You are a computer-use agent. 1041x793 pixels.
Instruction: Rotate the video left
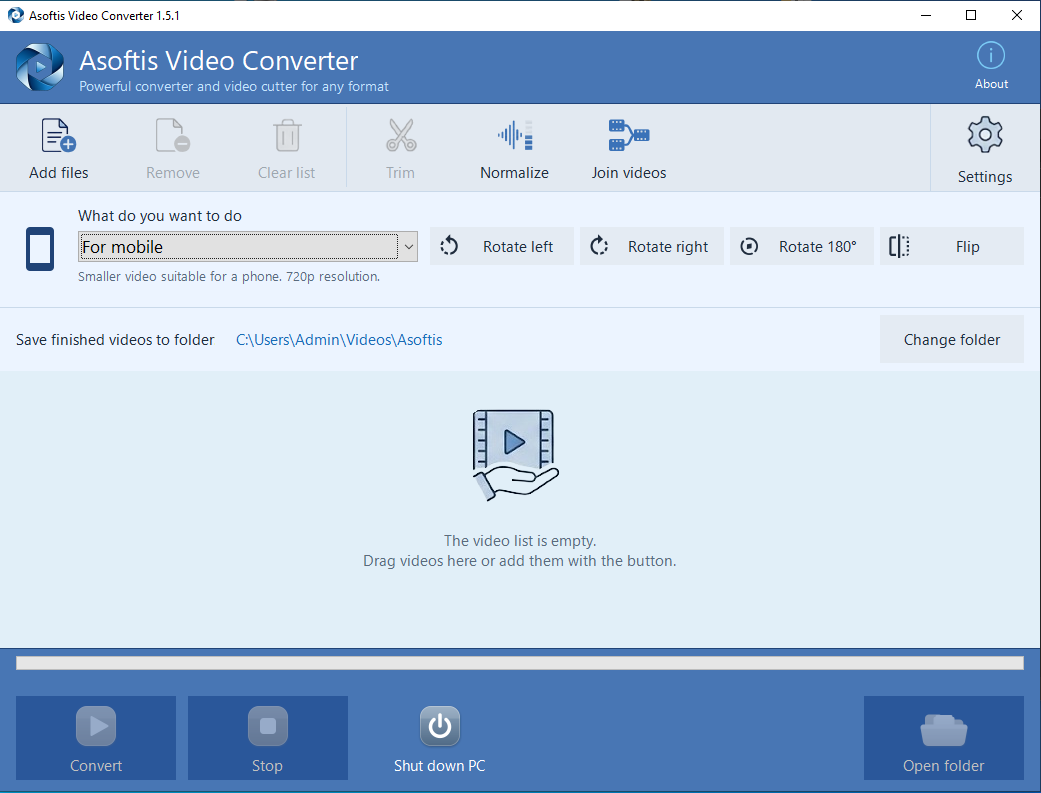point(502,246)
